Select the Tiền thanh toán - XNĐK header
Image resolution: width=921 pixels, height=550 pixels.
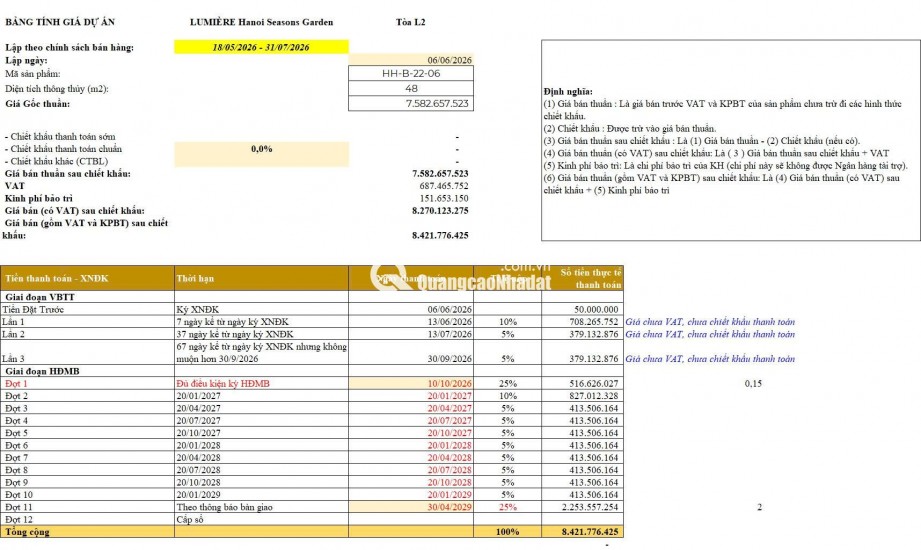tap(88, 279)
